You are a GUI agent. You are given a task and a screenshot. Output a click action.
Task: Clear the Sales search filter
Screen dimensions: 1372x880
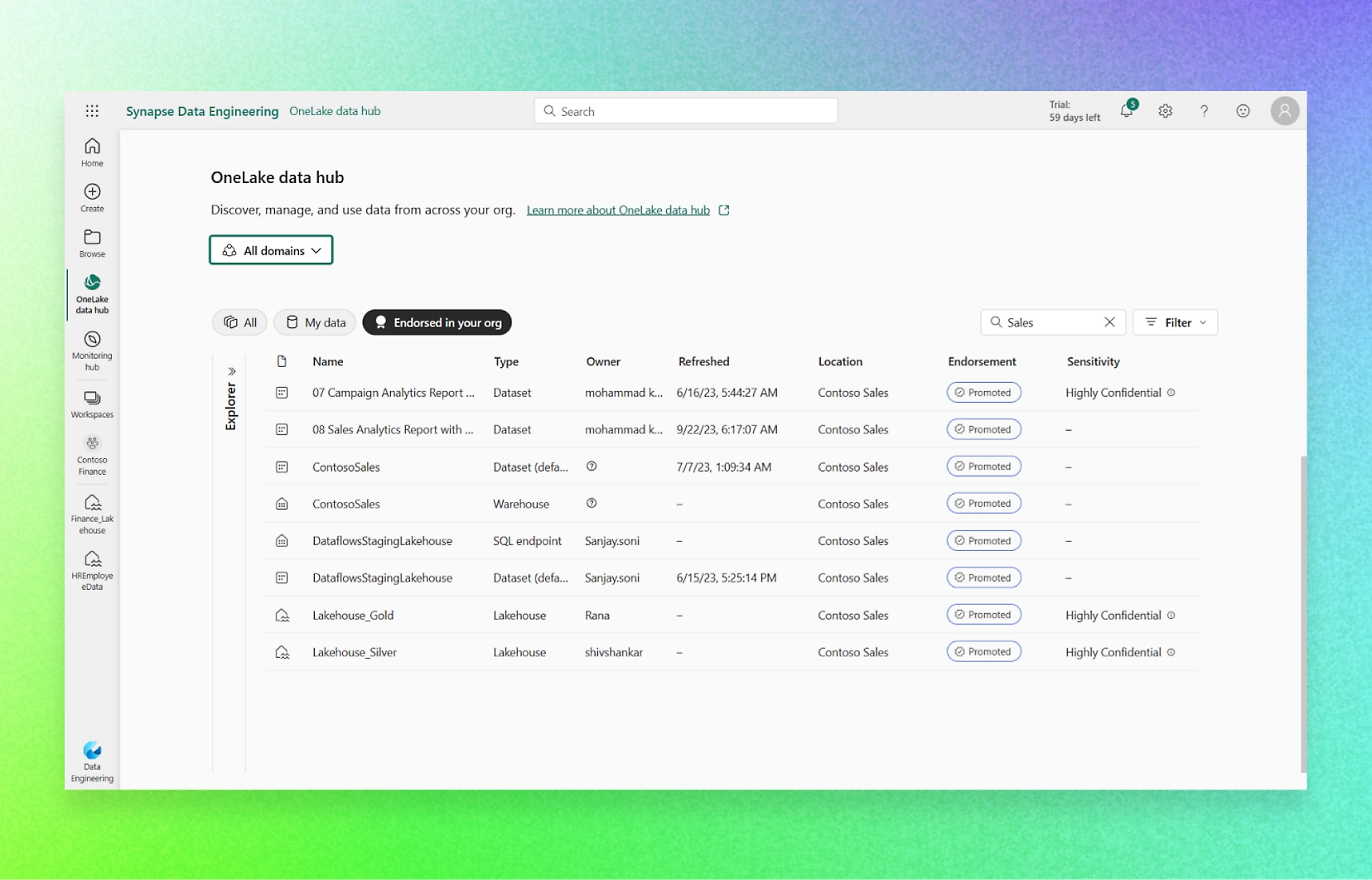[1109, 322]
